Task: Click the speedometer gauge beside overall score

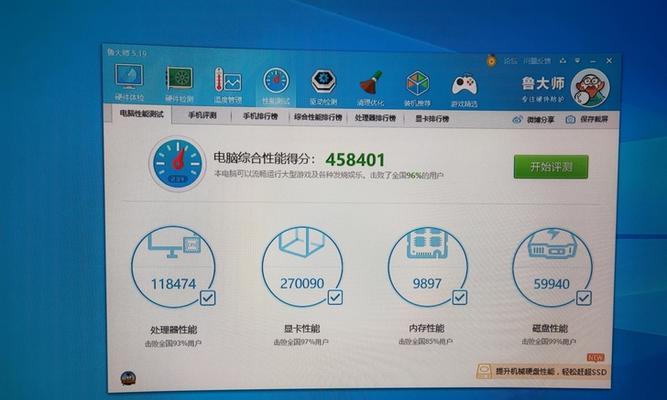Action: tap(177, 163)
